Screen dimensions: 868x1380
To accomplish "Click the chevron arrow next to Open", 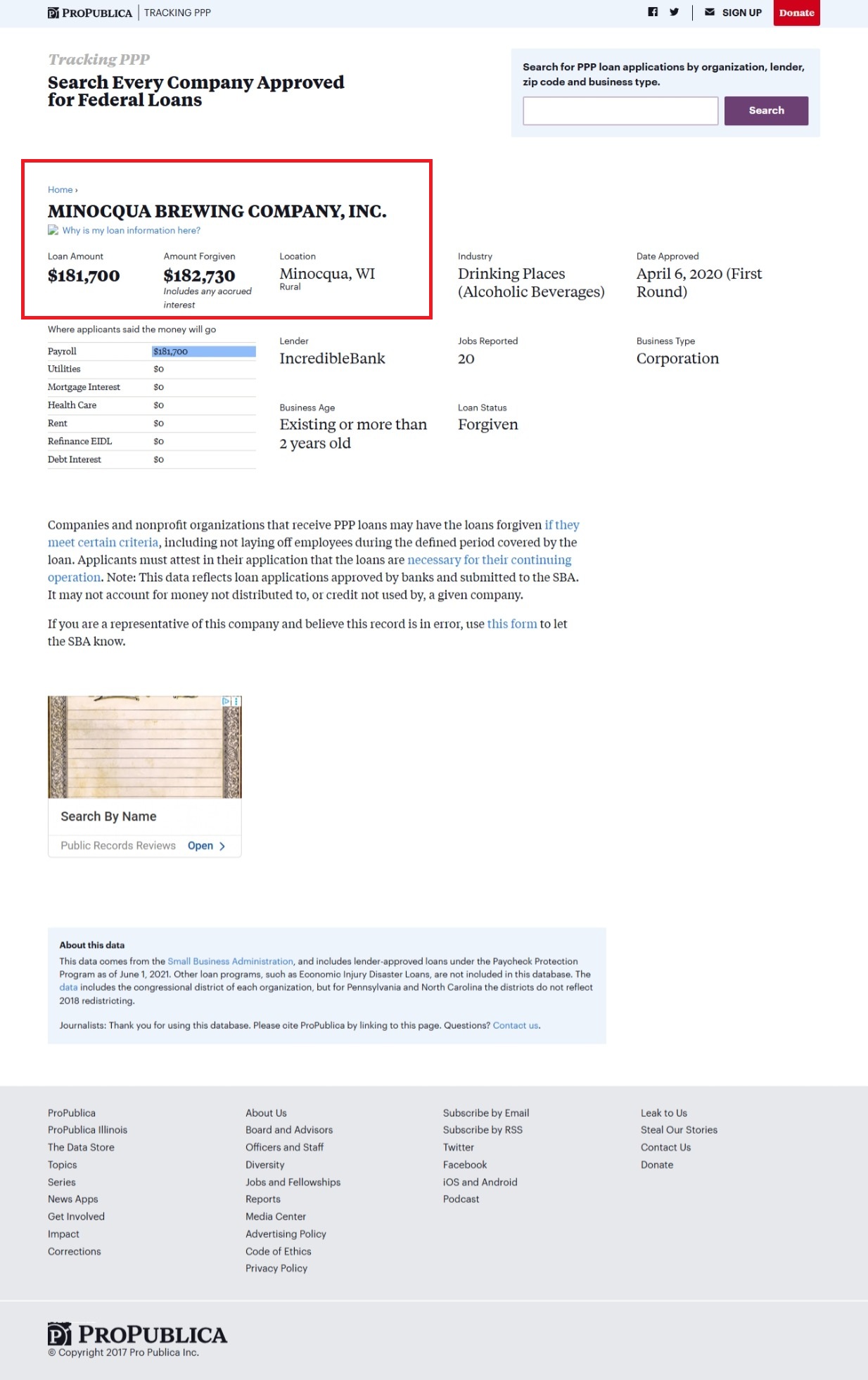I will pos(222,846).
